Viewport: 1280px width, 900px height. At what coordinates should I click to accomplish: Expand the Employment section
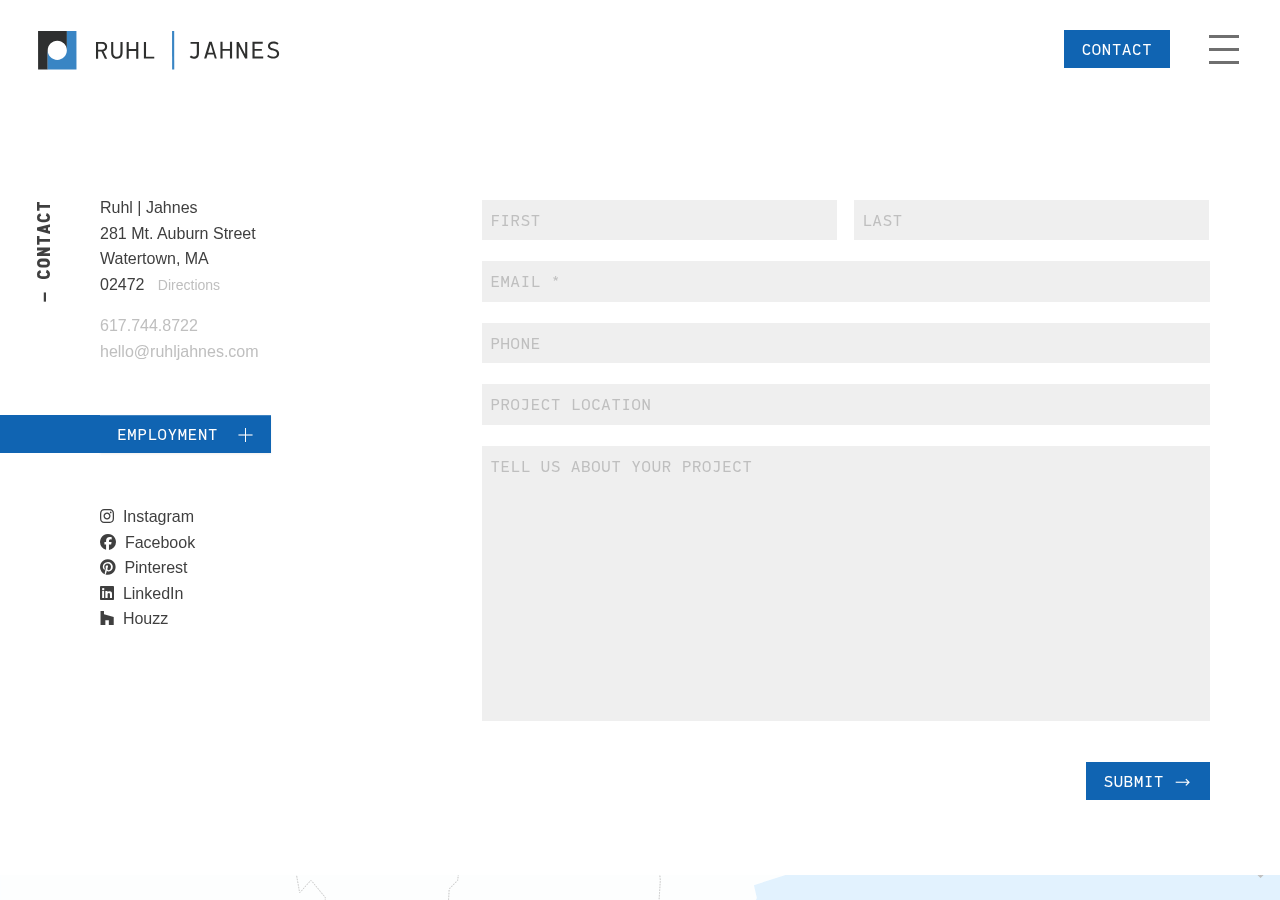(167, 434)
